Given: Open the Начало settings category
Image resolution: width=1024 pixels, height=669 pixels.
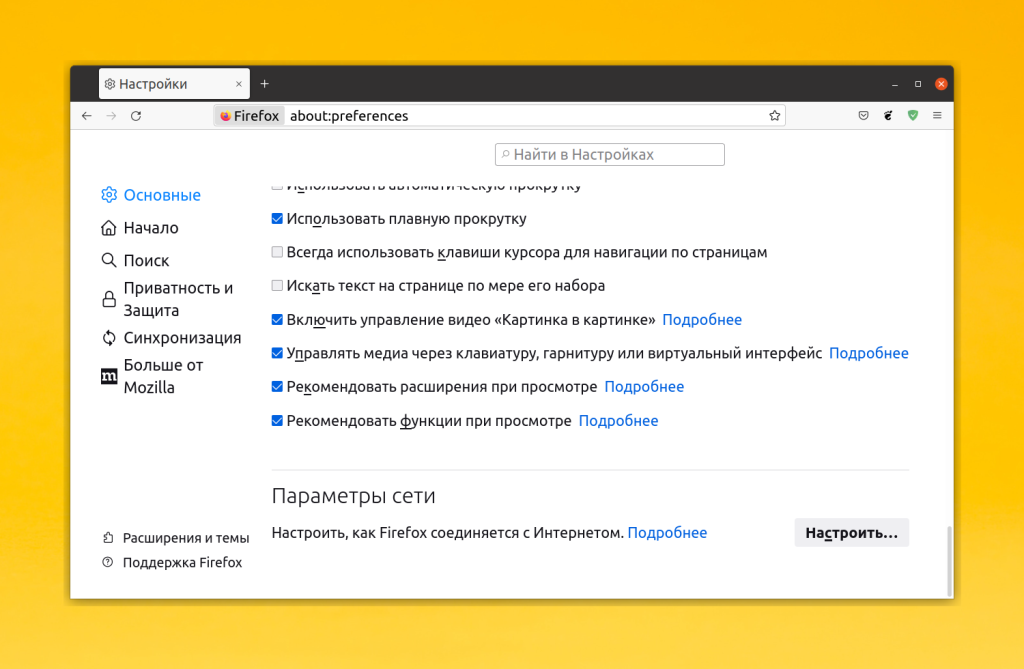Looking at the screenshot, I should [x=140, y=227].
